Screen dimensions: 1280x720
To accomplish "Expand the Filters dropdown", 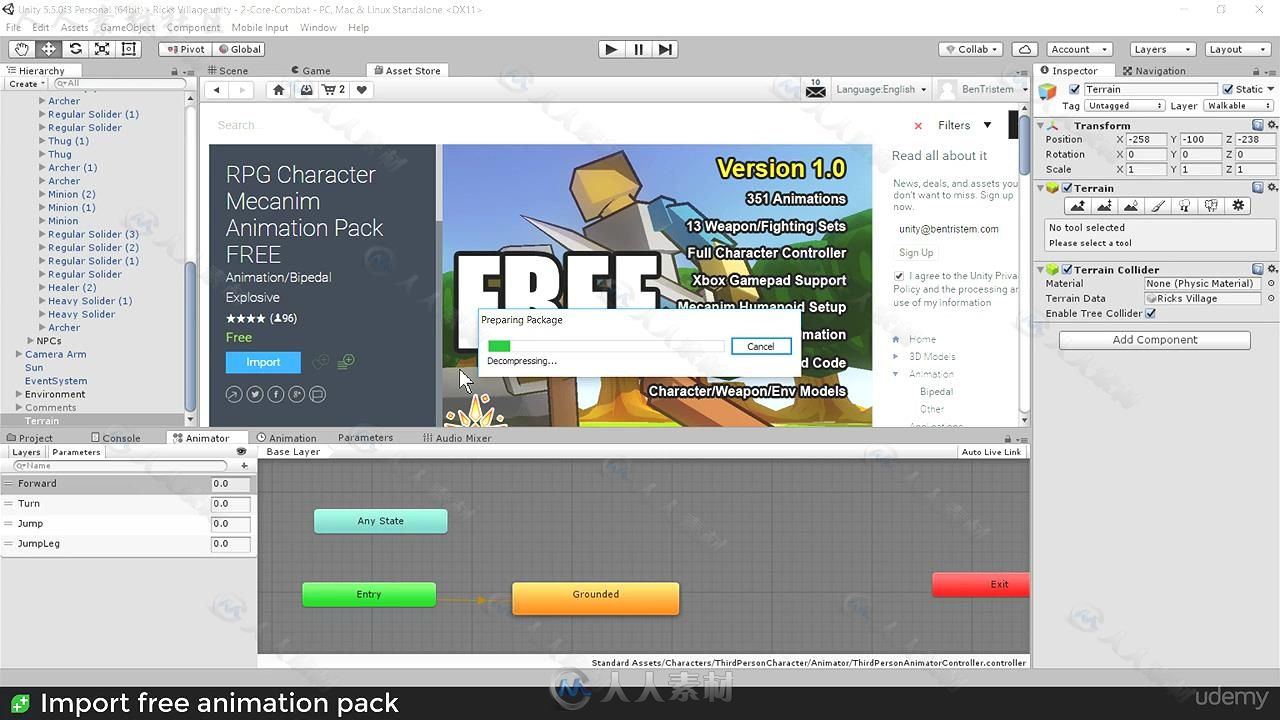I will [965, 126].
